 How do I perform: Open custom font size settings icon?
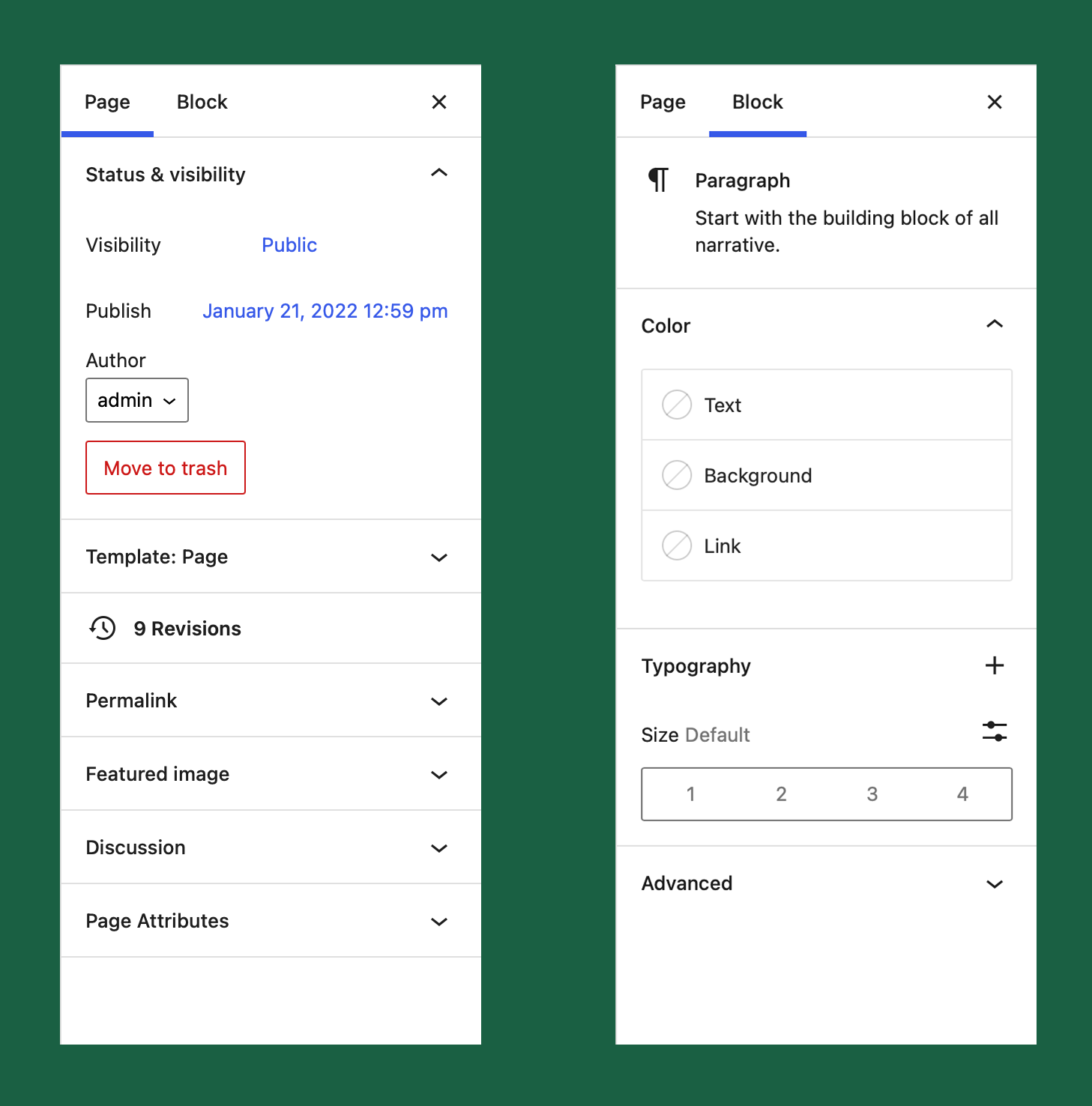[995, 731]
